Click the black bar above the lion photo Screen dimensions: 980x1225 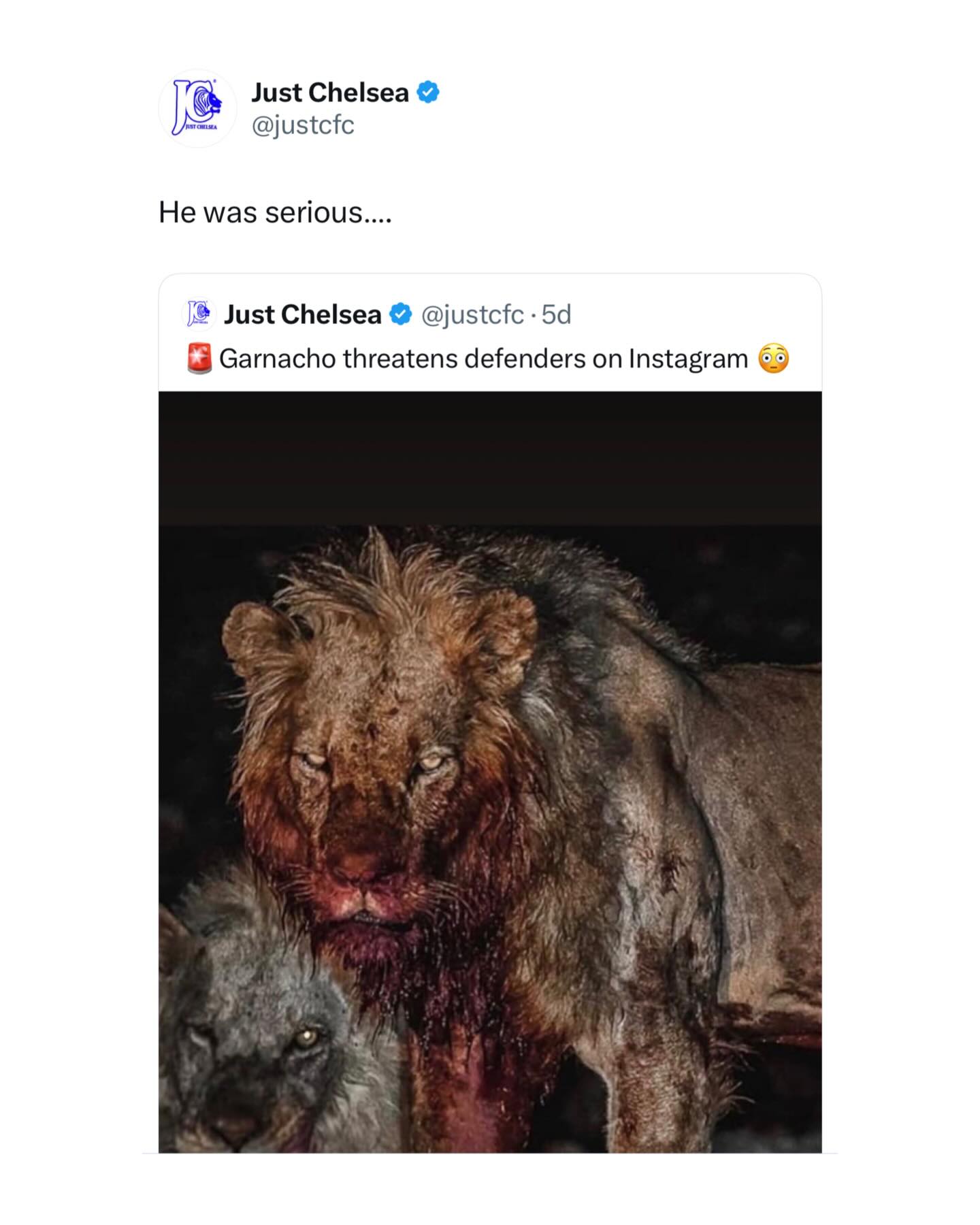pos(490,456)
